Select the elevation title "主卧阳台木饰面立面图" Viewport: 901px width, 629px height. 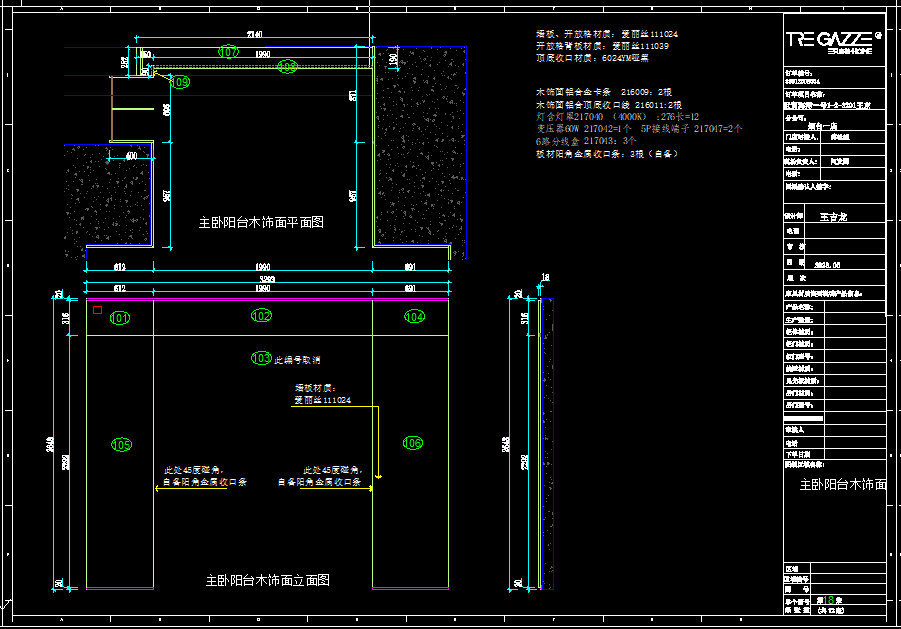pos(268,580)
